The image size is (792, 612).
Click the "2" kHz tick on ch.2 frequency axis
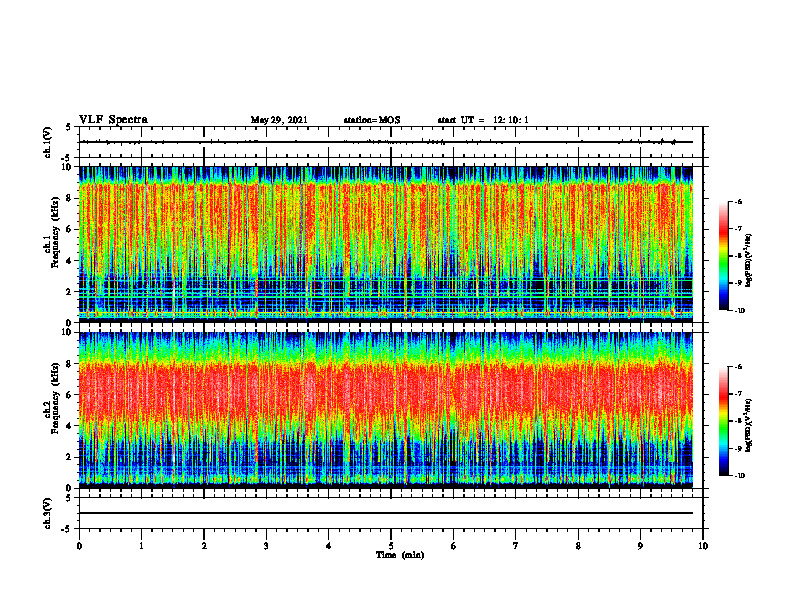[70, 457]
